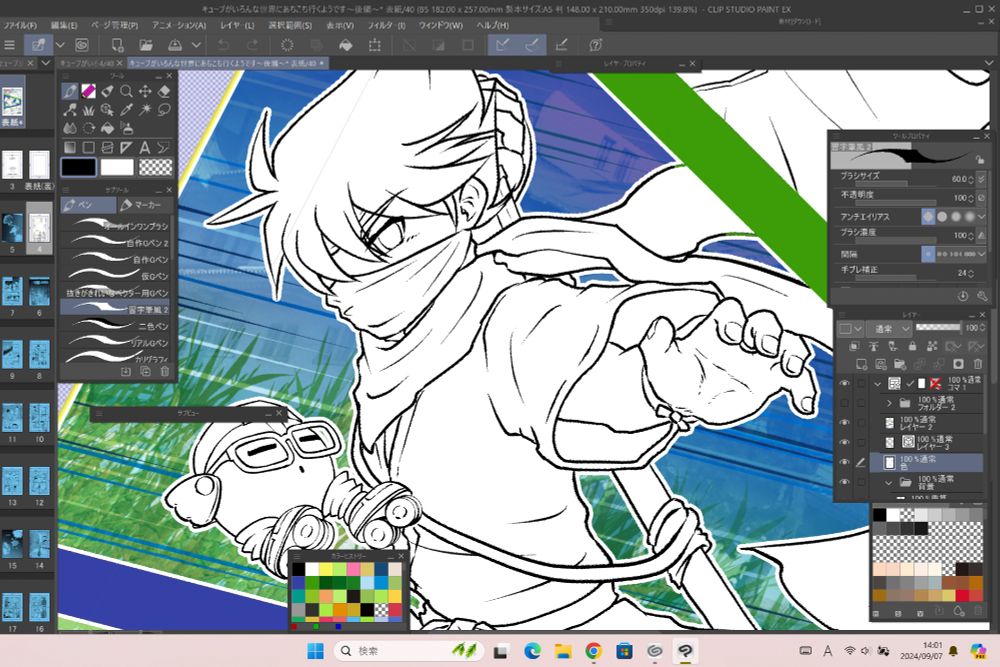Select the Auto select magic wand tool
This screenshot has height=667, width=1000.
(145, 110)
